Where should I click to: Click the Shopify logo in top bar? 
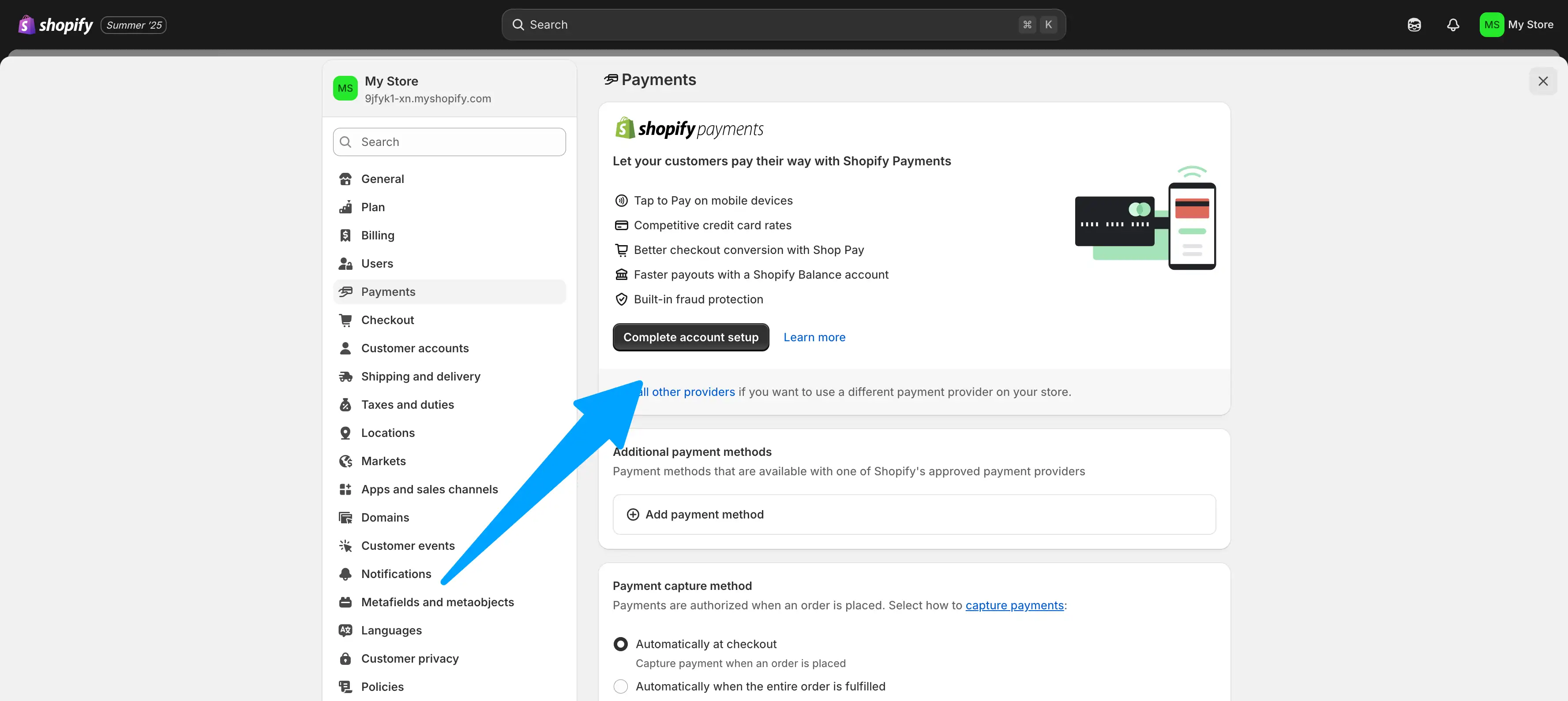coord(56,25)
